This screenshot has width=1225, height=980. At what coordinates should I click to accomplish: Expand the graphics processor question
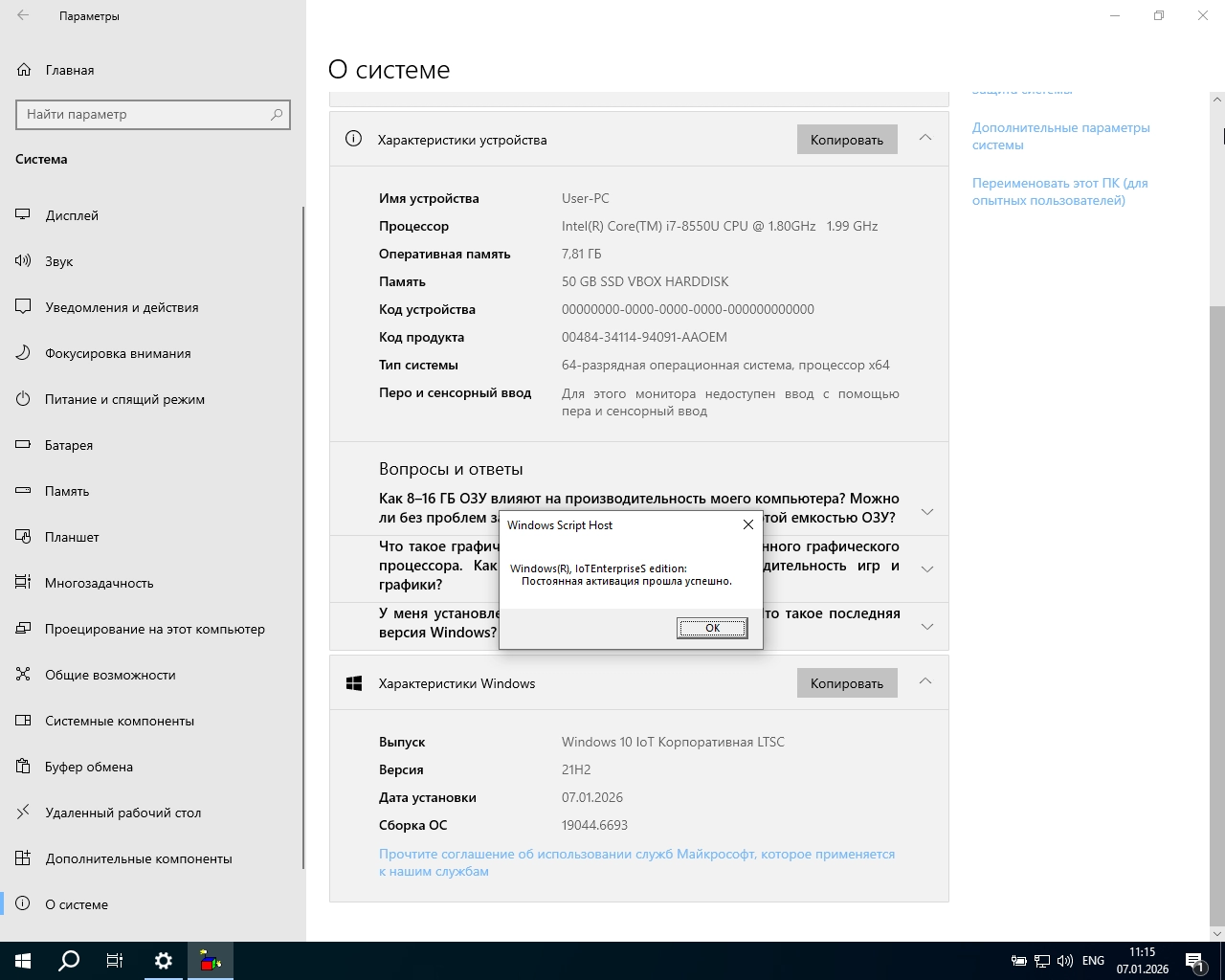(x=927, y=569)
